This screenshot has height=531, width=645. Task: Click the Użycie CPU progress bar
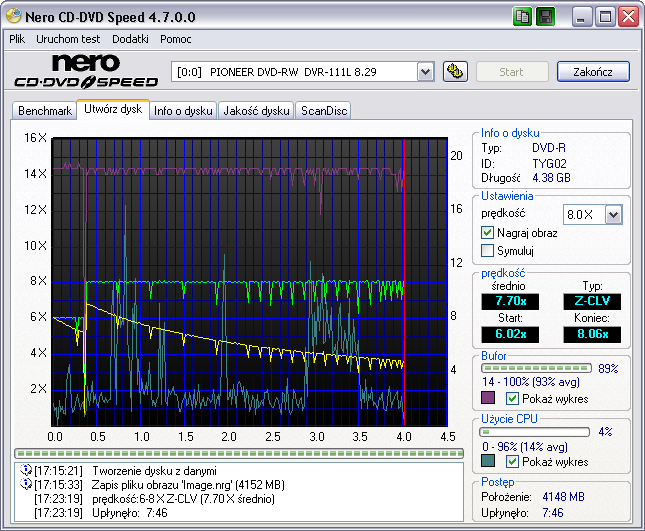click(534, 432)
